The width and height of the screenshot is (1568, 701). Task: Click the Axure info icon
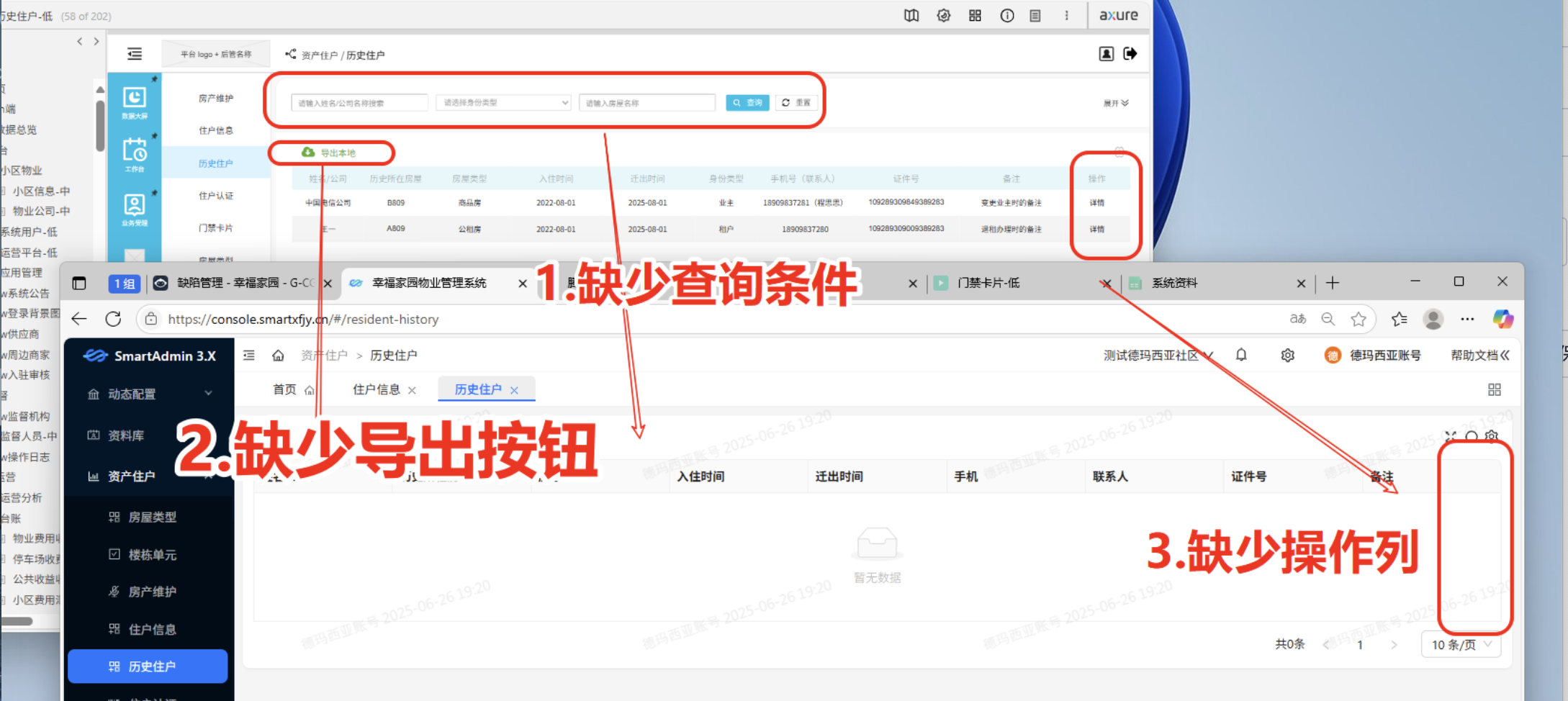pyautogui.click(x=1006, y=16)
